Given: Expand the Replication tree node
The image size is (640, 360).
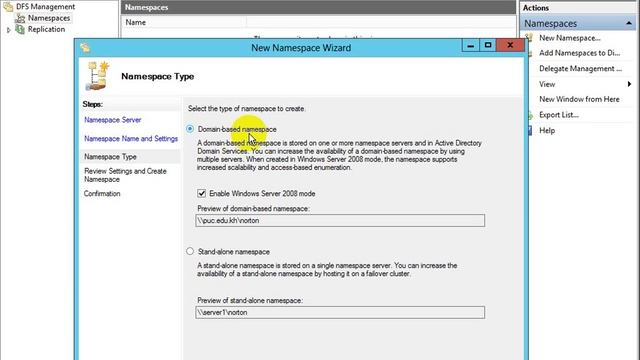Looking at the screenshot, I should [9, 30].
